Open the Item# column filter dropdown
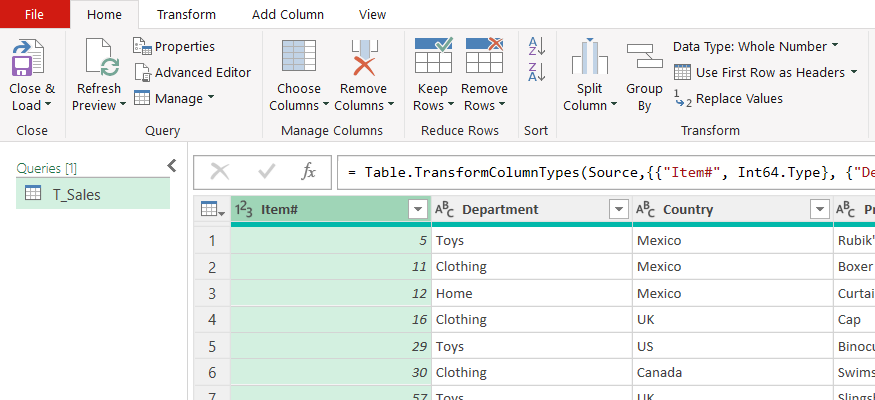The image size is (875, 400). coord(418,210)
